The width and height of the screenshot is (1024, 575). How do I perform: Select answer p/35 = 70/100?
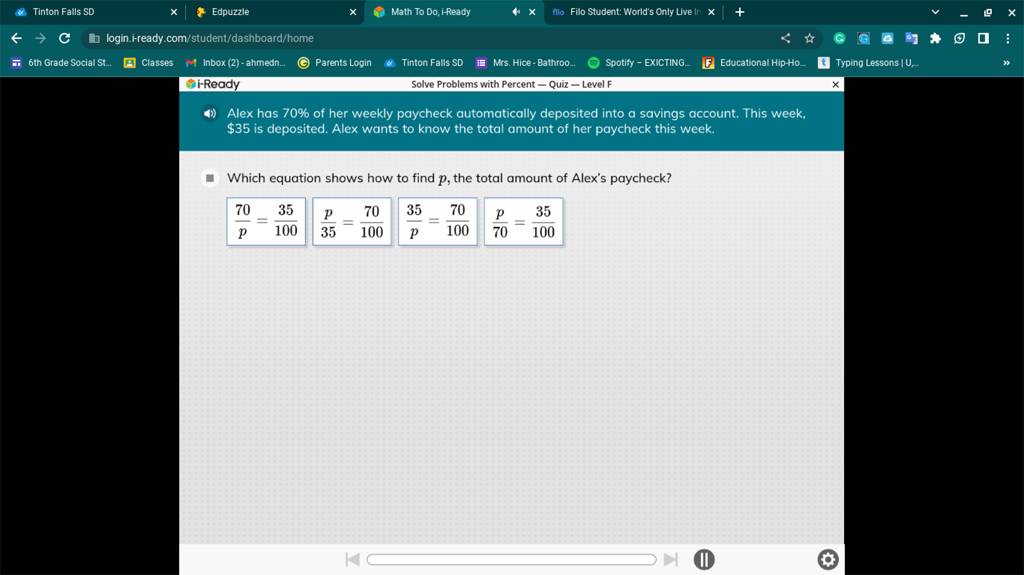(352, 222)
